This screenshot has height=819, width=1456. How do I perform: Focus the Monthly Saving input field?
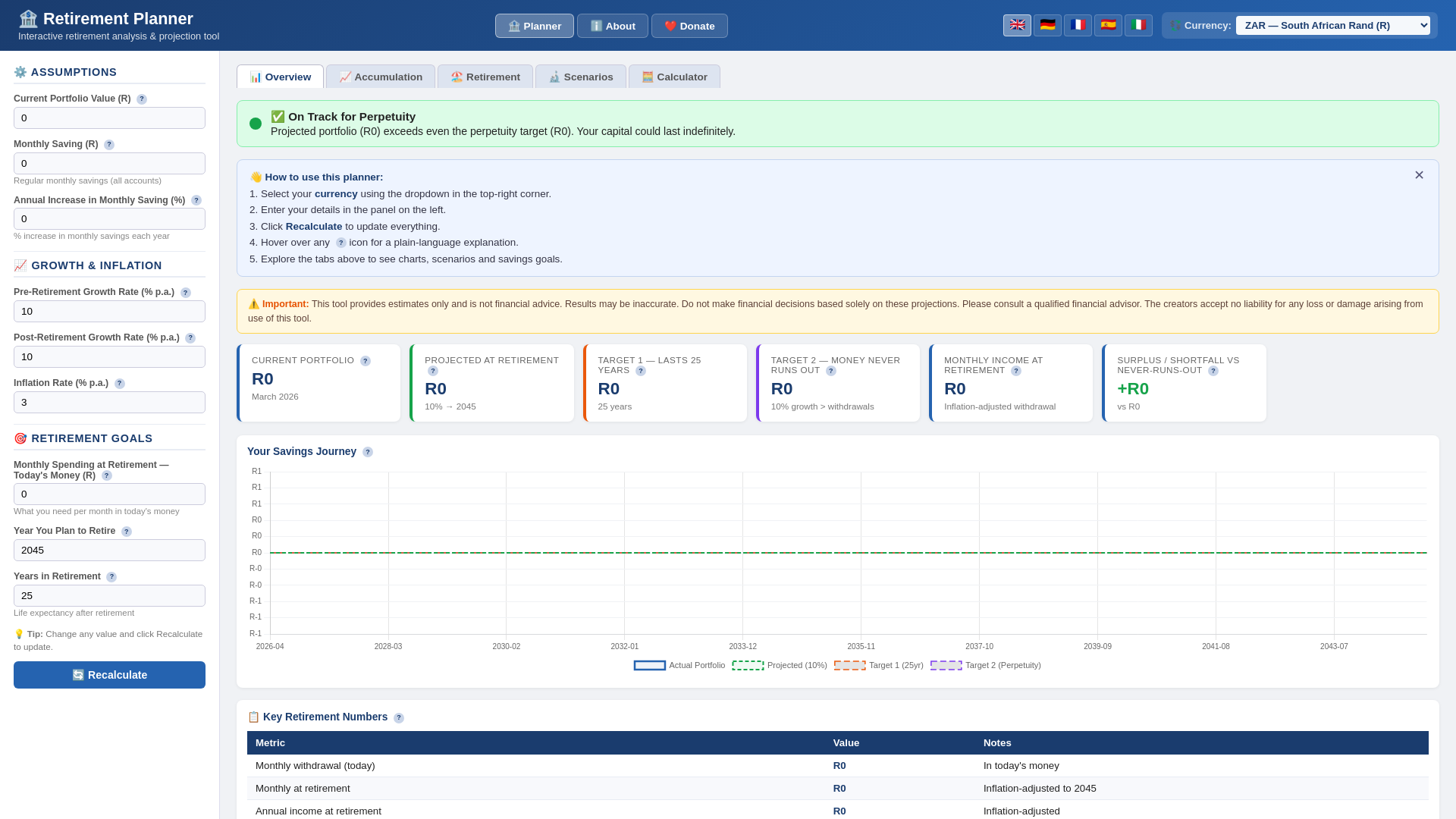109,164
